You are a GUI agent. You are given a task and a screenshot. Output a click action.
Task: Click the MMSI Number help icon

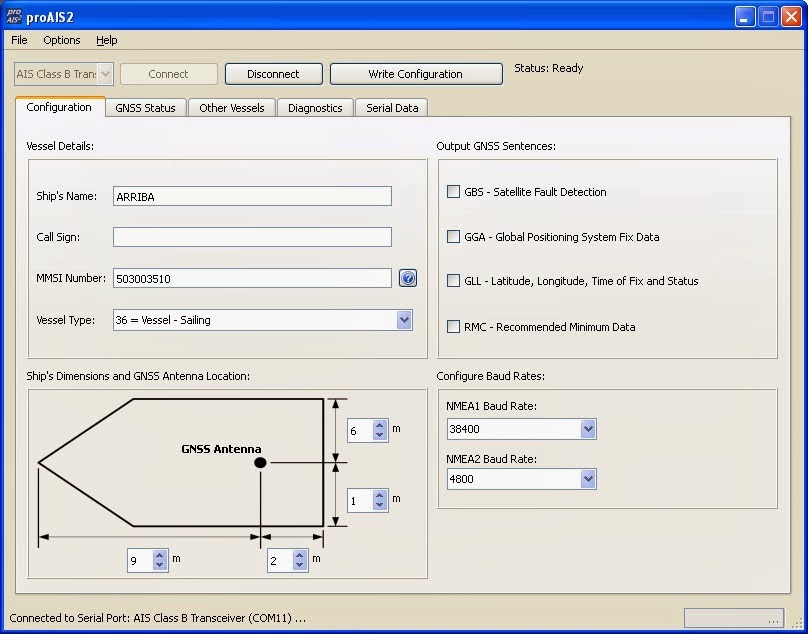(x=408, y=278)
